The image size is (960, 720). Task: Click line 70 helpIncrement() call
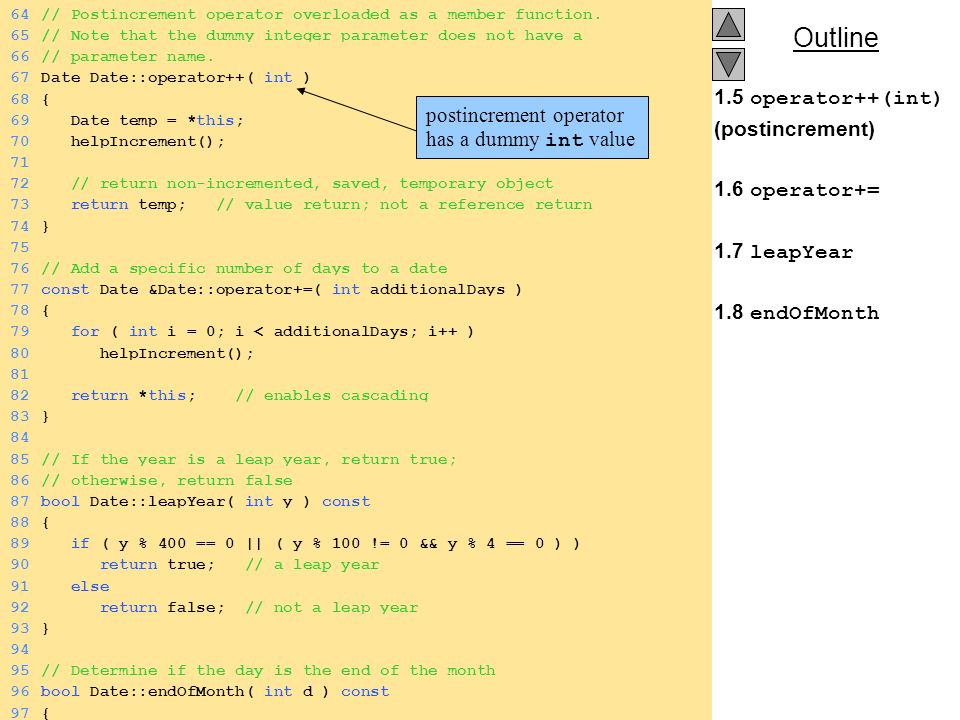[148, 141]
